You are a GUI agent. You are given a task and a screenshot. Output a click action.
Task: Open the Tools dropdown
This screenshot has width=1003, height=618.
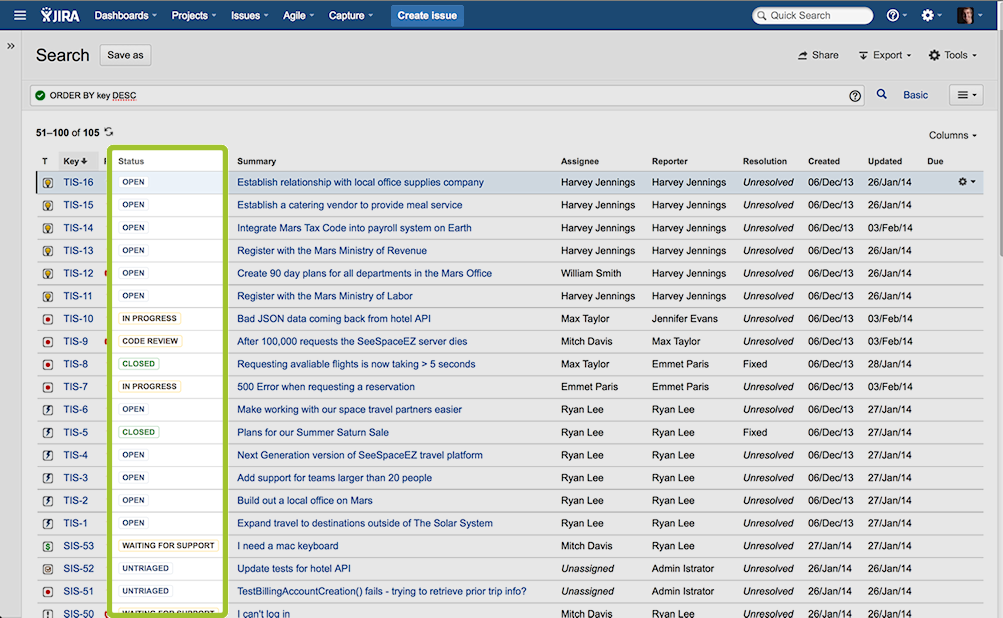tap(952, 55)
